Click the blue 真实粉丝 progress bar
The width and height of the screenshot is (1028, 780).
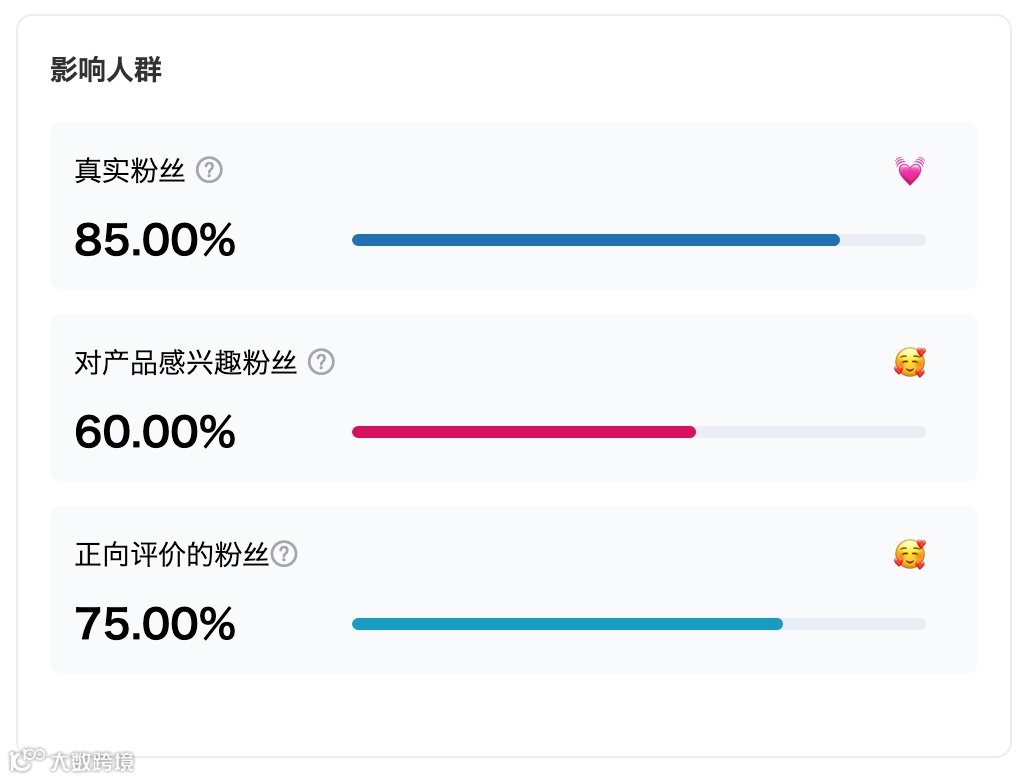[x=596, y=240]
